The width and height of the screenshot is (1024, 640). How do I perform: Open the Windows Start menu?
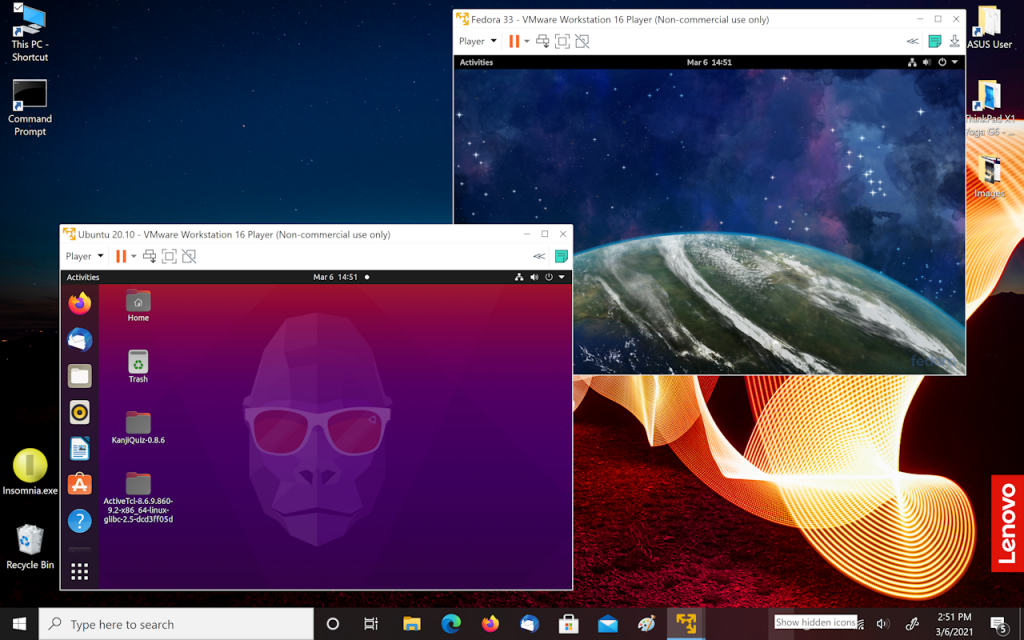[19, 624]
